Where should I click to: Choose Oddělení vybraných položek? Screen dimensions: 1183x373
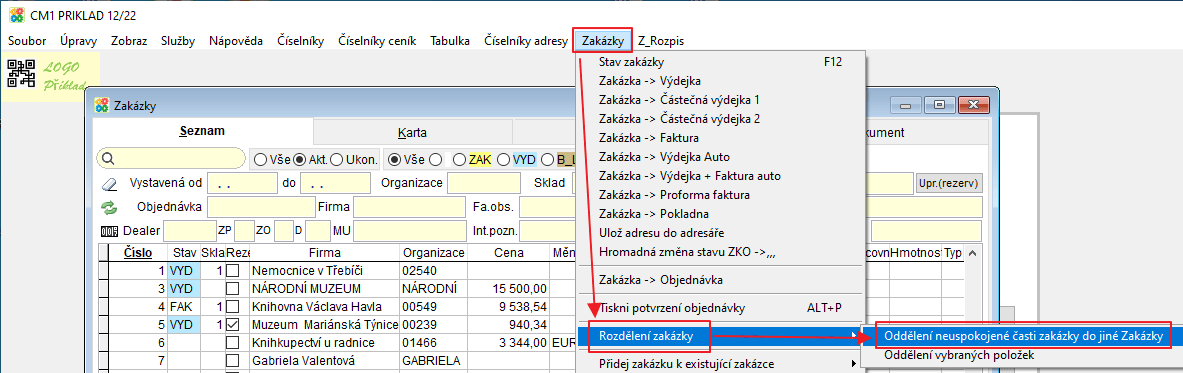[x=1022, y=355]
